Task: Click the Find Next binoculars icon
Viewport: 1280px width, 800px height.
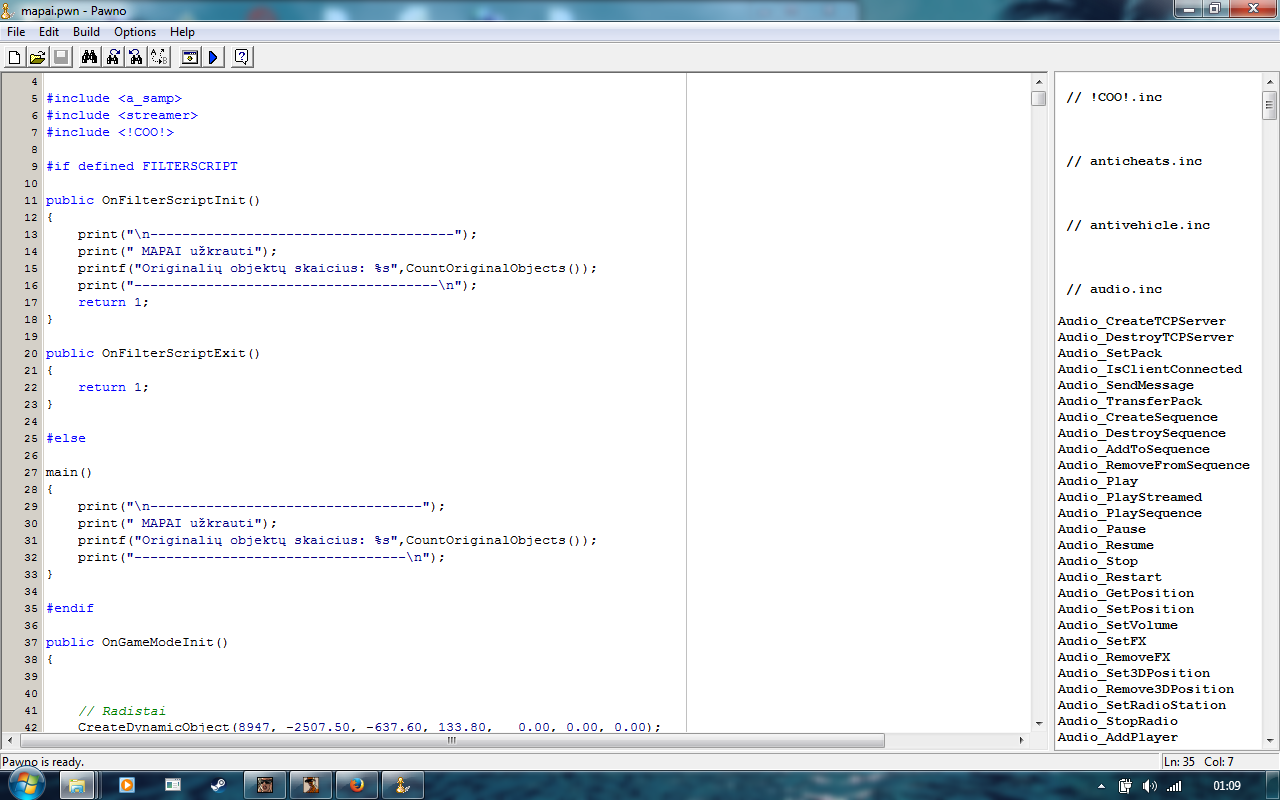Action: [112, 57]
